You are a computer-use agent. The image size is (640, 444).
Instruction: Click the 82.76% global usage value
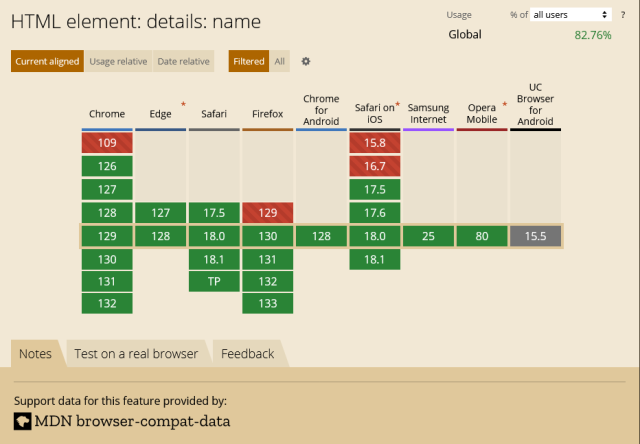click(x=593, y=35)
